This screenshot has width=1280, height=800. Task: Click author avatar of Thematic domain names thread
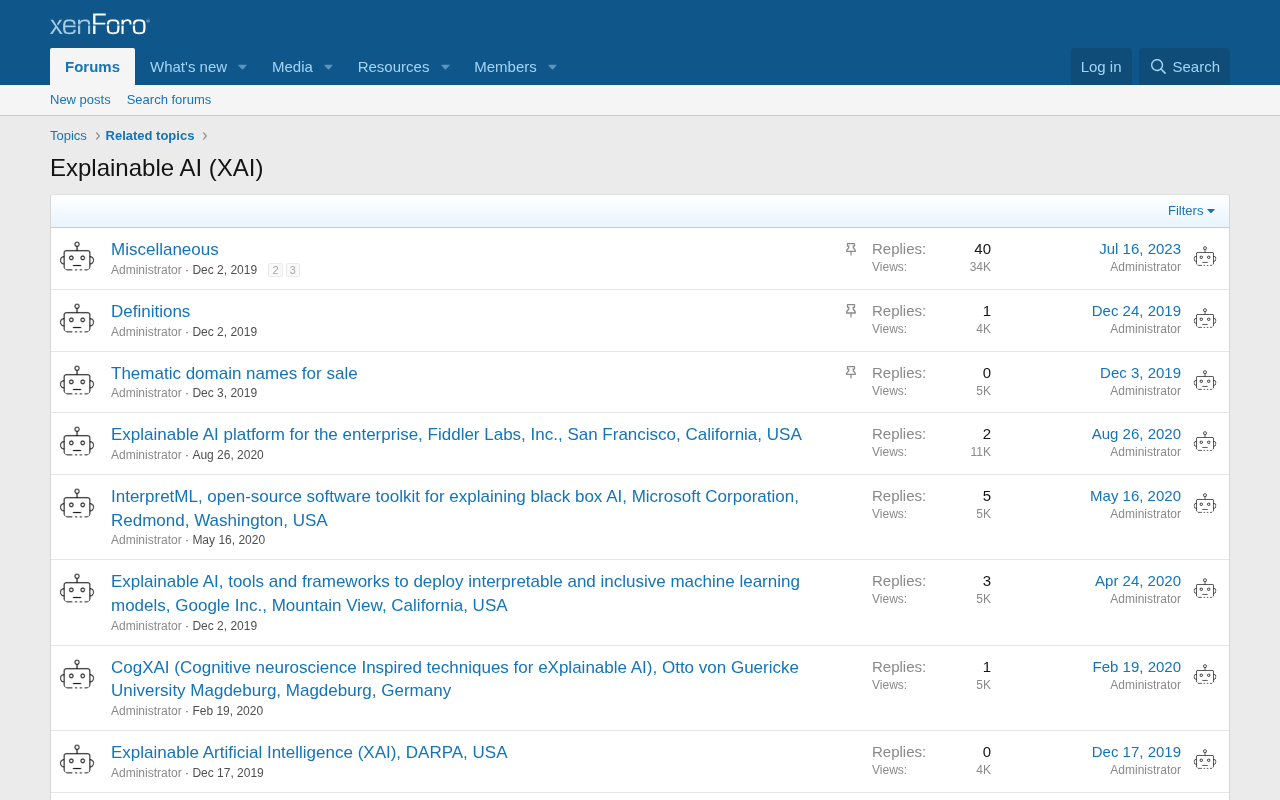coord(77,382)
